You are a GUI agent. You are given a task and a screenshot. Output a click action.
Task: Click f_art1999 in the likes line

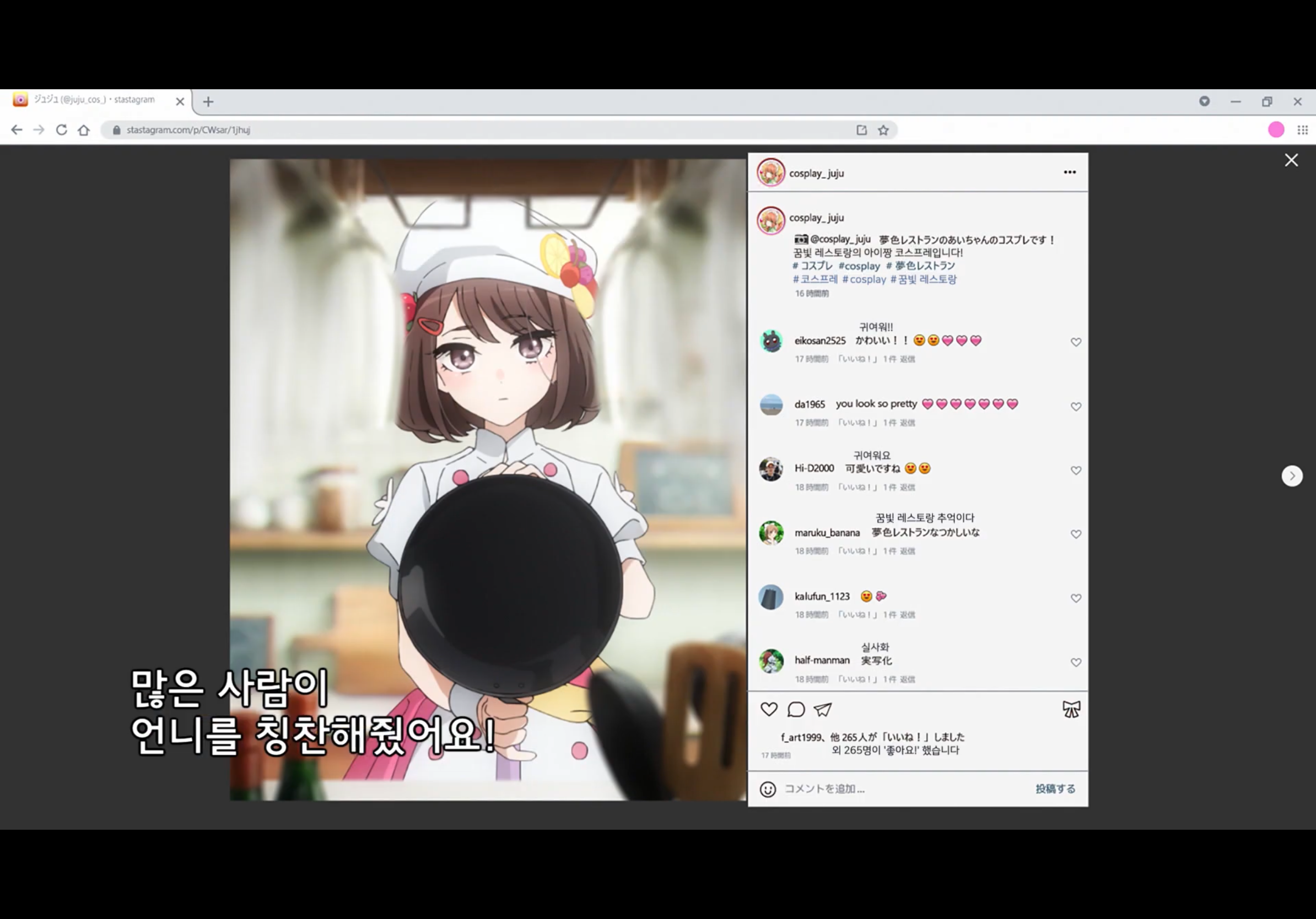801,737
